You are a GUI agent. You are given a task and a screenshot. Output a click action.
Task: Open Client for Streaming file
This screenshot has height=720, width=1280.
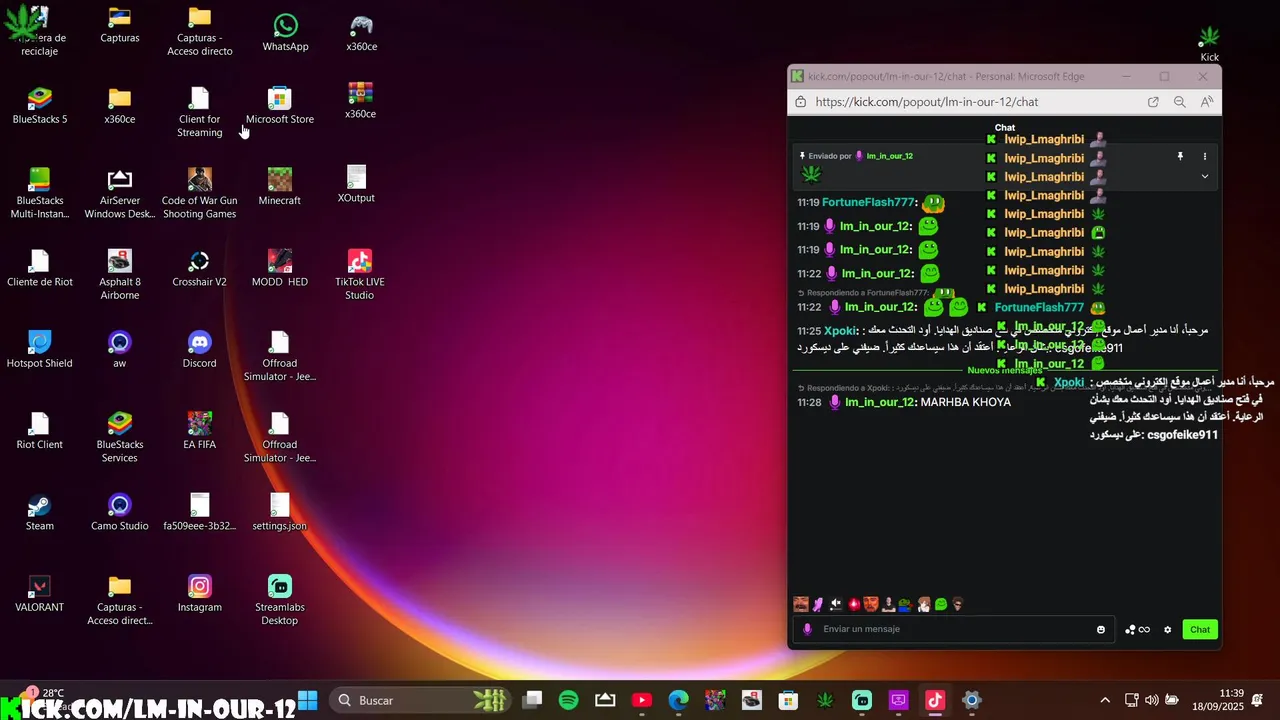pyautogui.click(x=200, y=112)
